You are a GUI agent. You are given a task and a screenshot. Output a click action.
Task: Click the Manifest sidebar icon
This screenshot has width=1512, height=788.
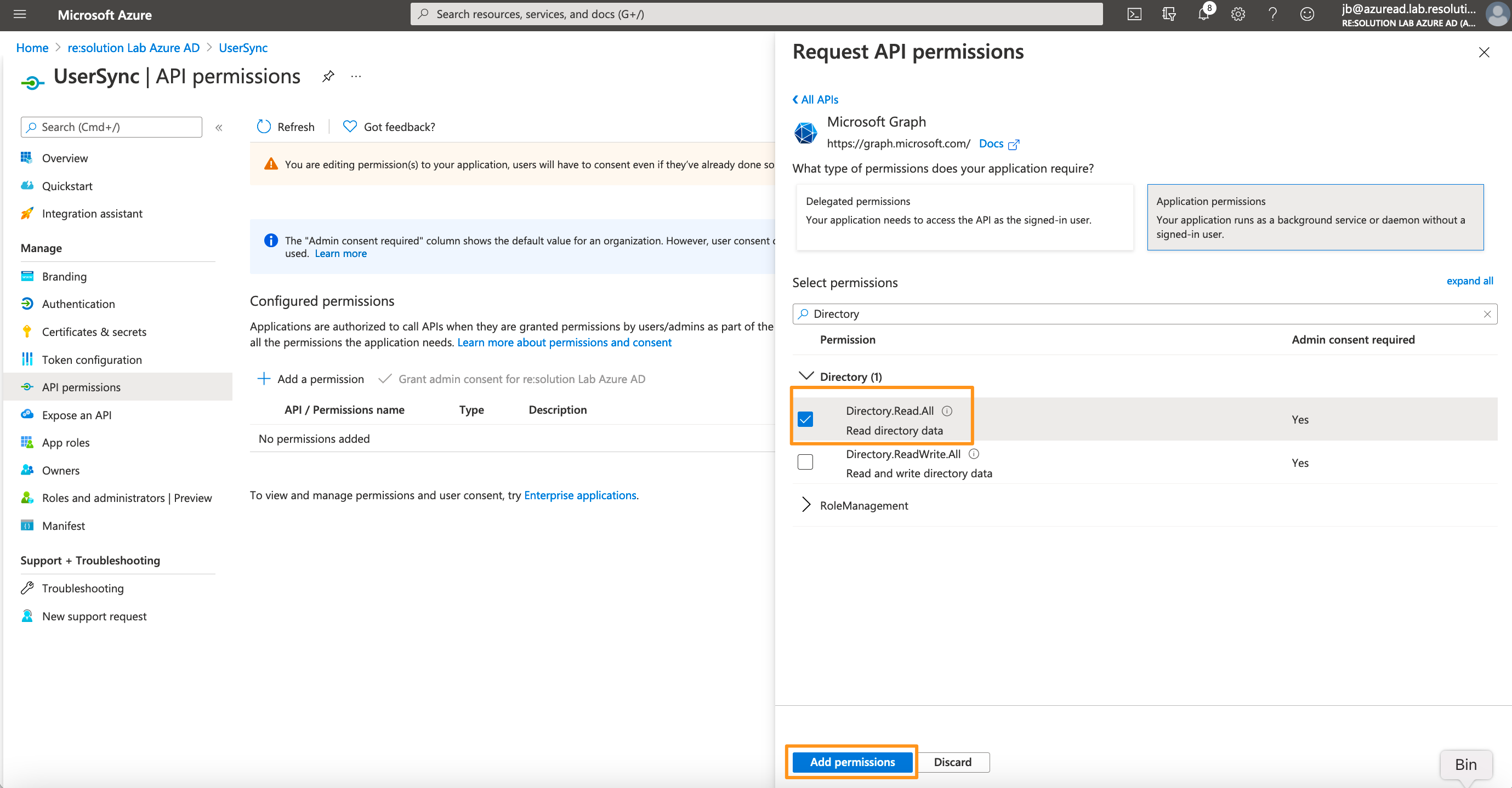pos(27,525)
